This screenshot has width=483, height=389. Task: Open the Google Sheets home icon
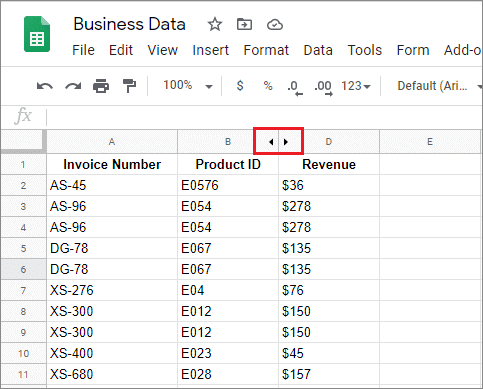pyautogui.click(x=37, y=34)
